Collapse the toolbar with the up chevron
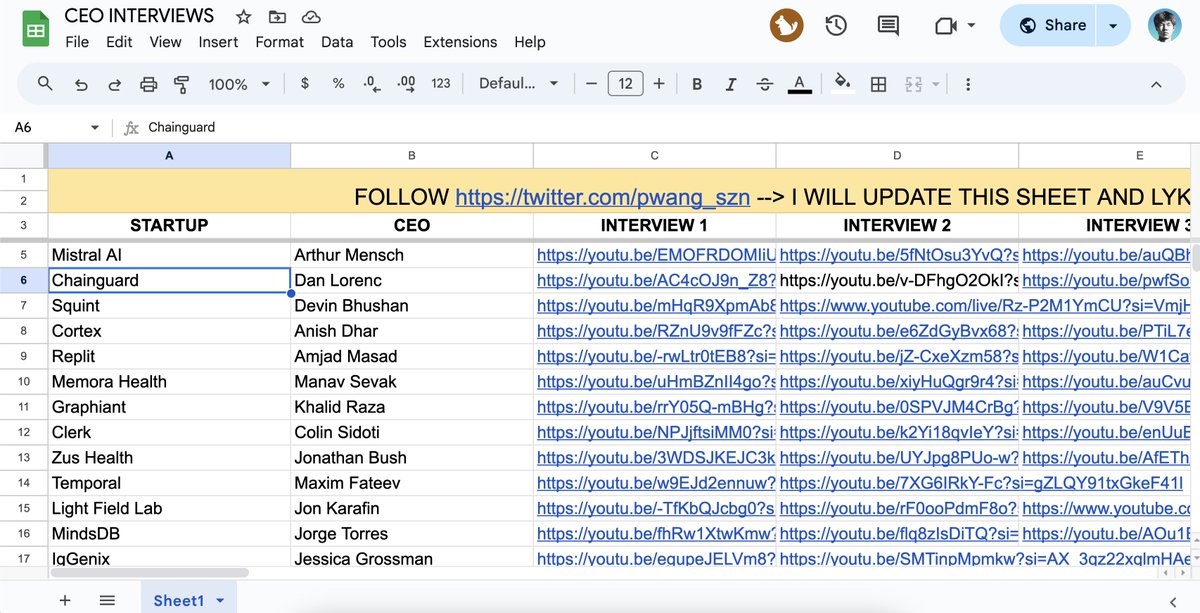This screenshot has width=1200, height=613. click(1157, 84)
